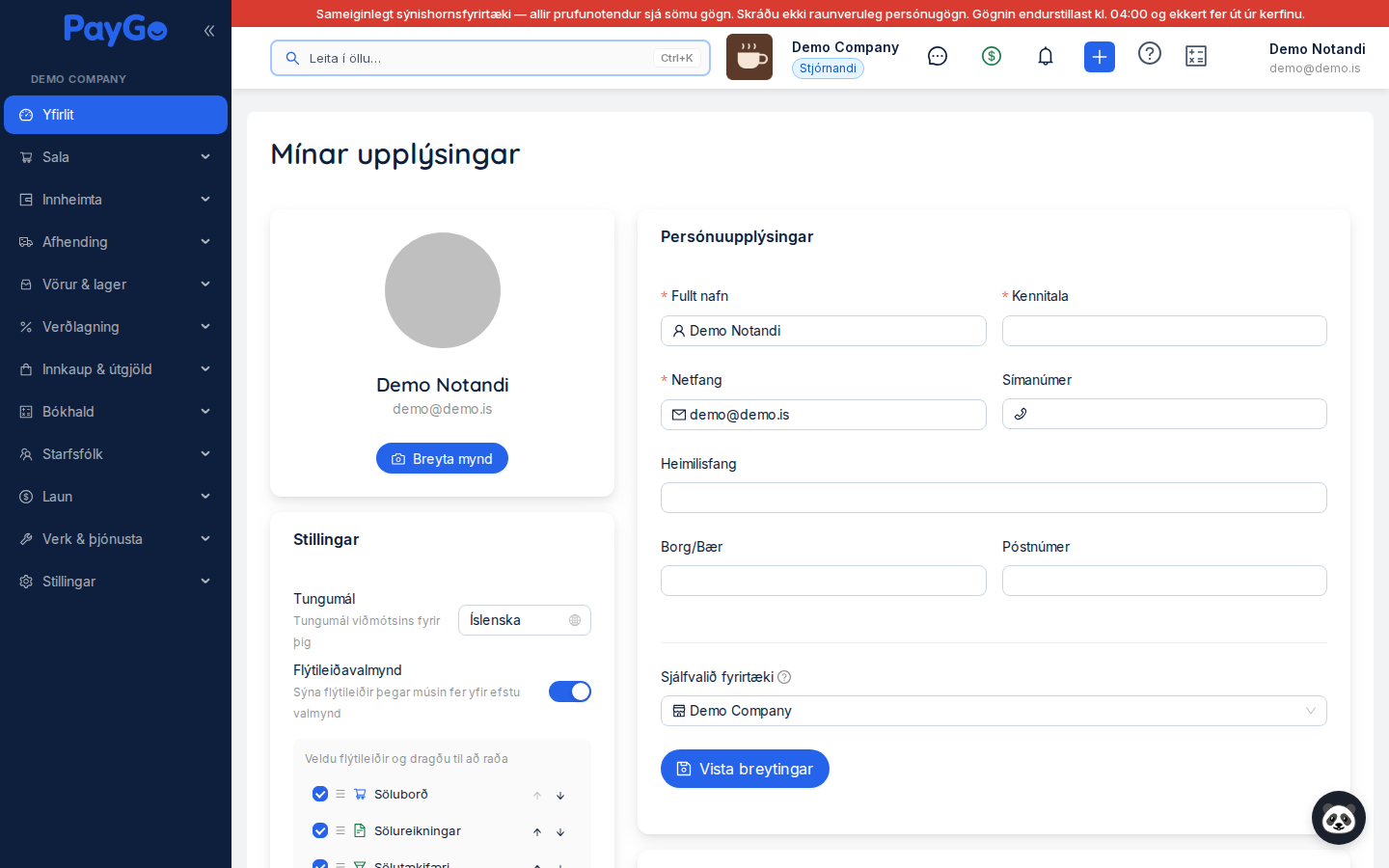Expand the Innheimta menu
The image size is (1389, 868).
click(116, 200)
